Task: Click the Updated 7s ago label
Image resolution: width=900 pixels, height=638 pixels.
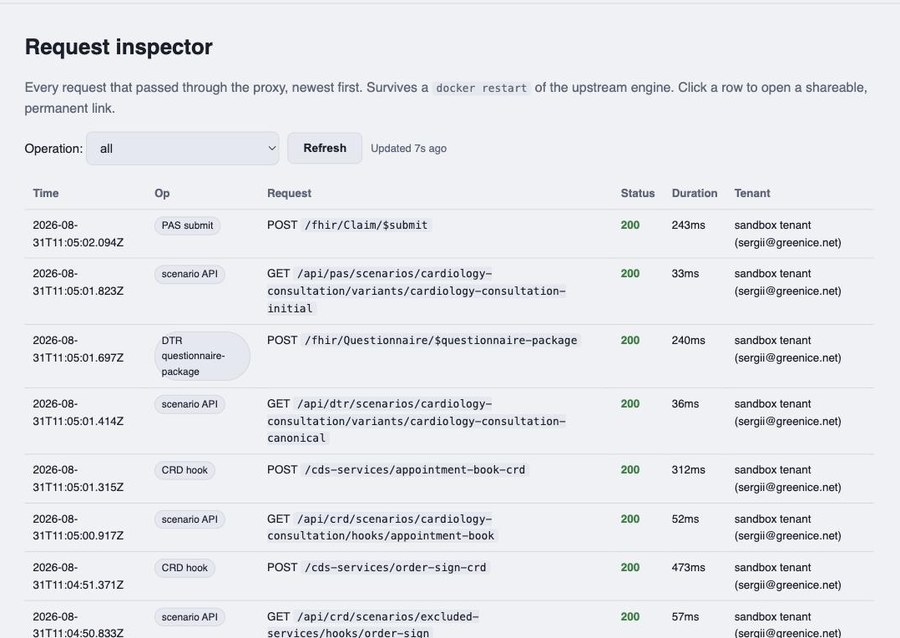Action: pyautogui.click(x=409, y=149)
